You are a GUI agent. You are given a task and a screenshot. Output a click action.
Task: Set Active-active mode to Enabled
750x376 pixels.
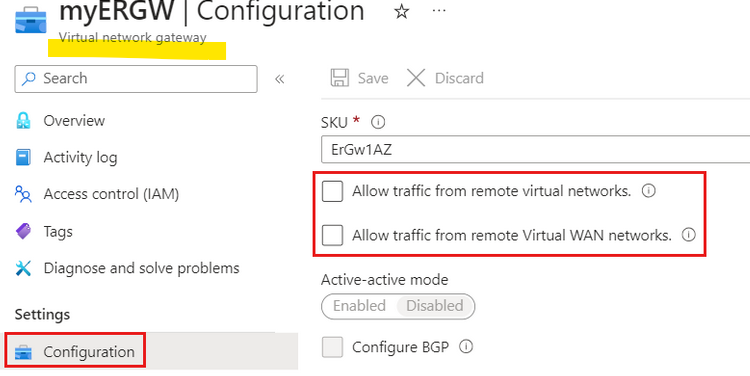click(x=359, y=306)
